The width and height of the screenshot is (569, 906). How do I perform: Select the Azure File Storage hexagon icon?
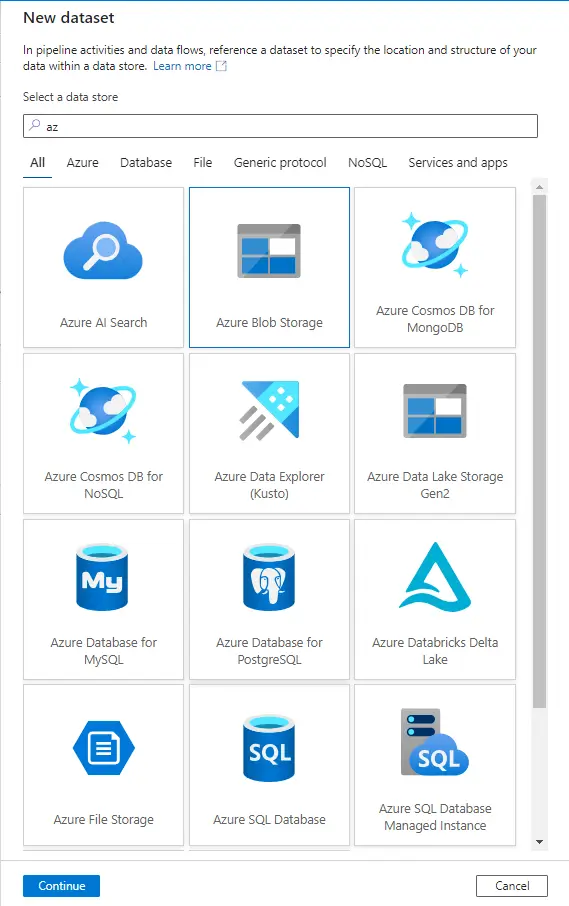(103, 748)
